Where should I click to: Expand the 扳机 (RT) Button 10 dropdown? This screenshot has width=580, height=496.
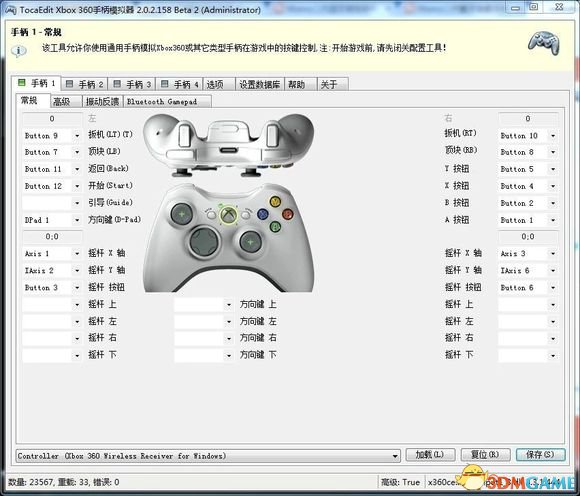tap(528, 136)
